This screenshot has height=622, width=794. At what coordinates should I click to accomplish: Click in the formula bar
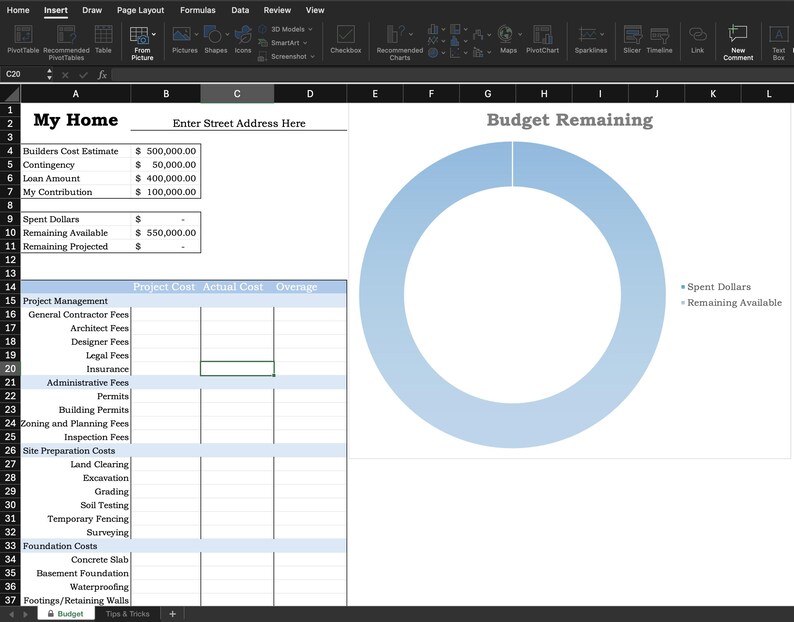[452, 75]
